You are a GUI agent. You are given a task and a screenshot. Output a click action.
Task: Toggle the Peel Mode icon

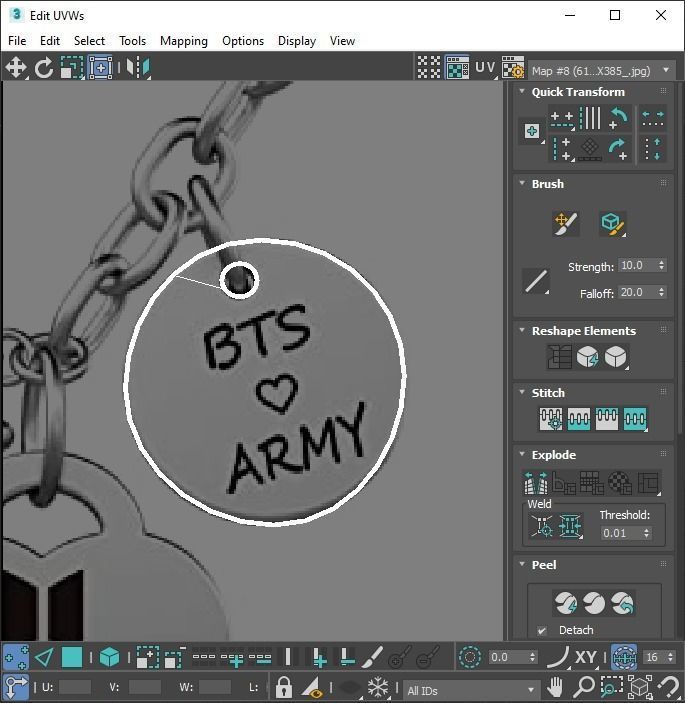[594, 603]
